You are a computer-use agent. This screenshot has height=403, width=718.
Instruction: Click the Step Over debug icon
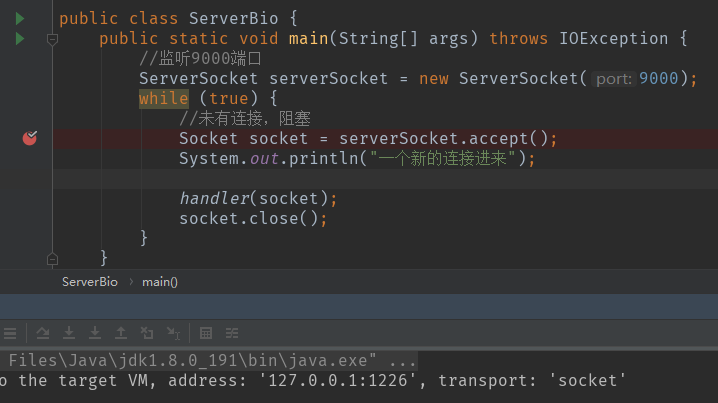pos(43,333)
